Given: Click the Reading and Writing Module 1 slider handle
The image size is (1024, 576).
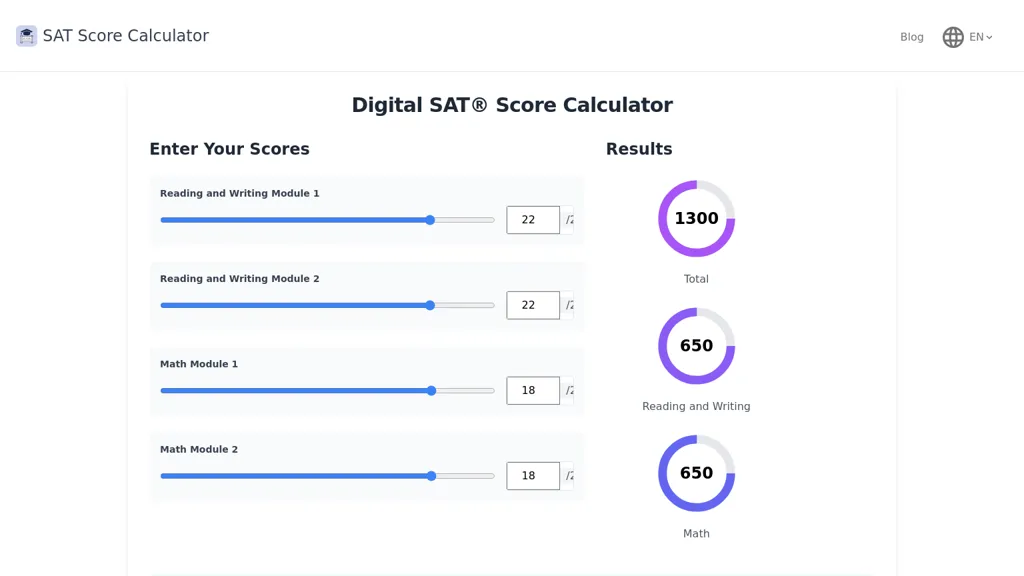Looking at the screenshot, I should pyautogui.click(x=430, y=220).
